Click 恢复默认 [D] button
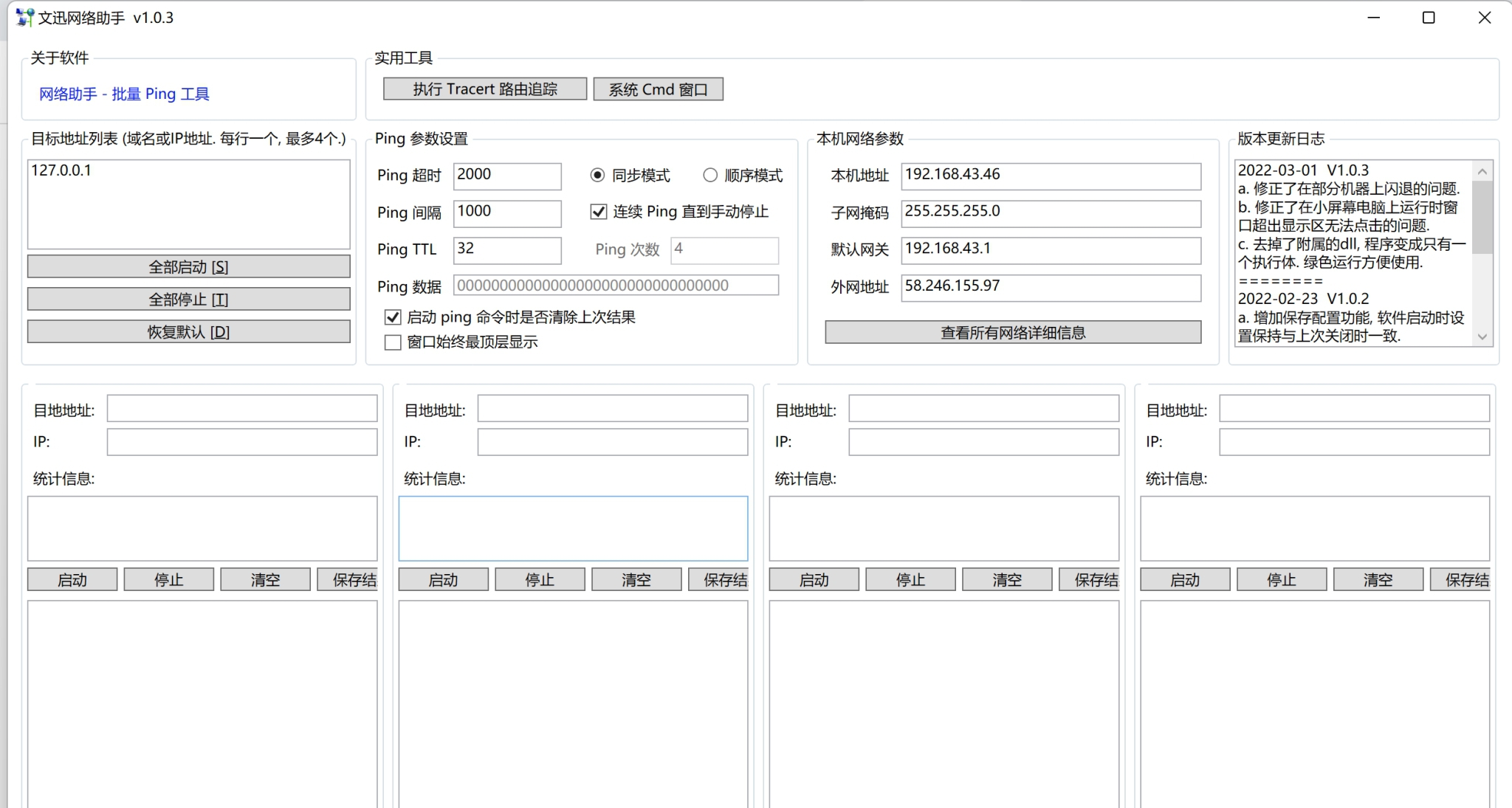Viewport: 1512px width, 808px height. tap(188, 331)
